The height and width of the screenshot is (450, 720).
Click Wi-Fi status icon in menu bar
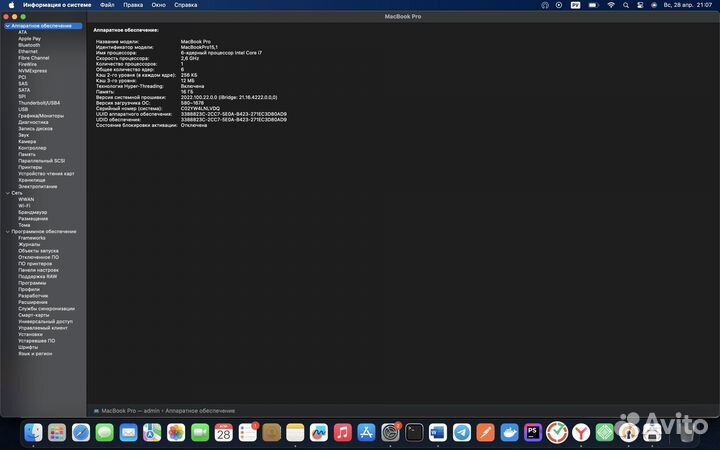coord(611,5)
